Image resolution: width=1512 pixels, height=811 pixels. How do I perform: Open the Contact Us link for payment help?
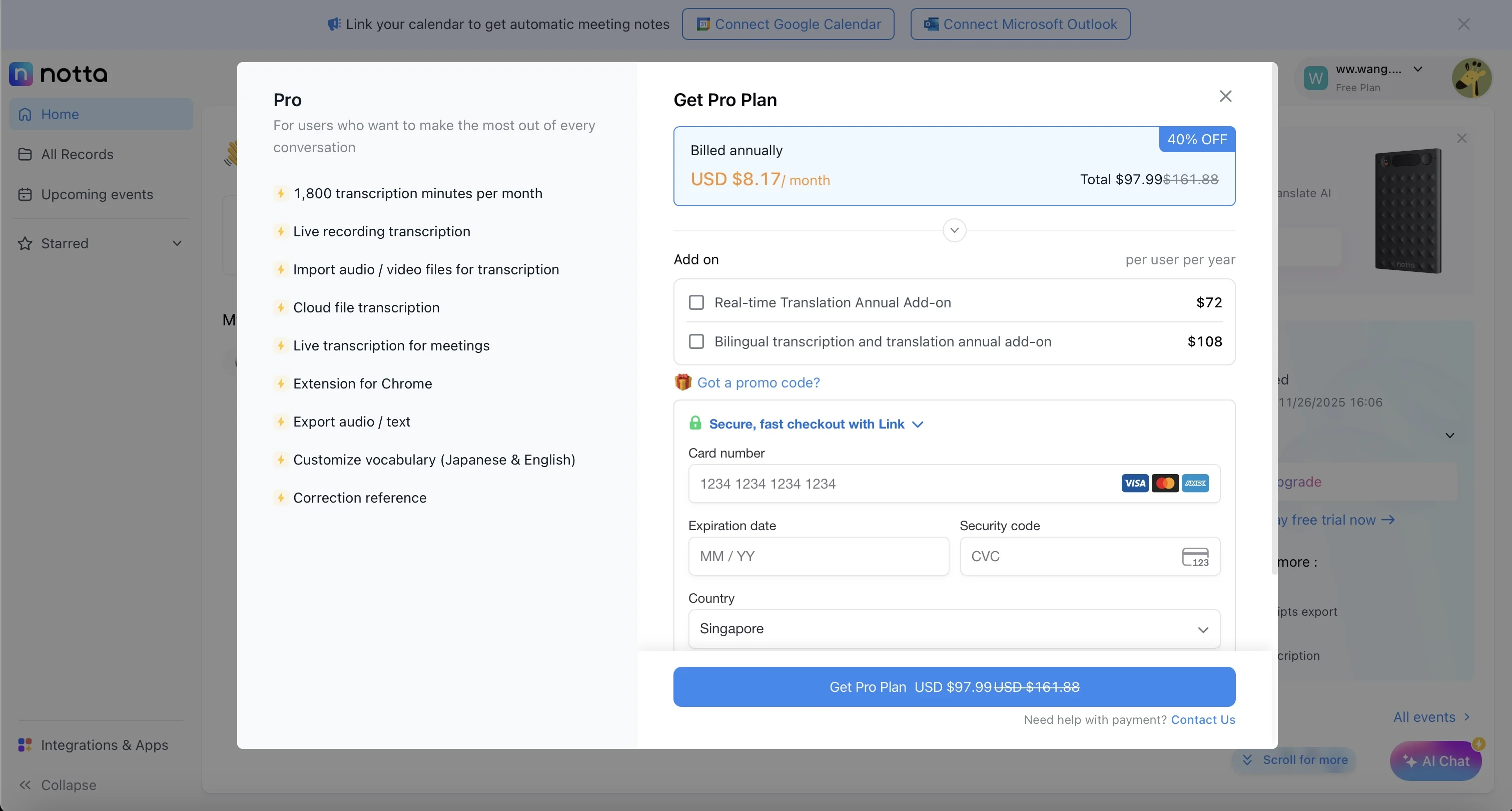pos(1203,719)
